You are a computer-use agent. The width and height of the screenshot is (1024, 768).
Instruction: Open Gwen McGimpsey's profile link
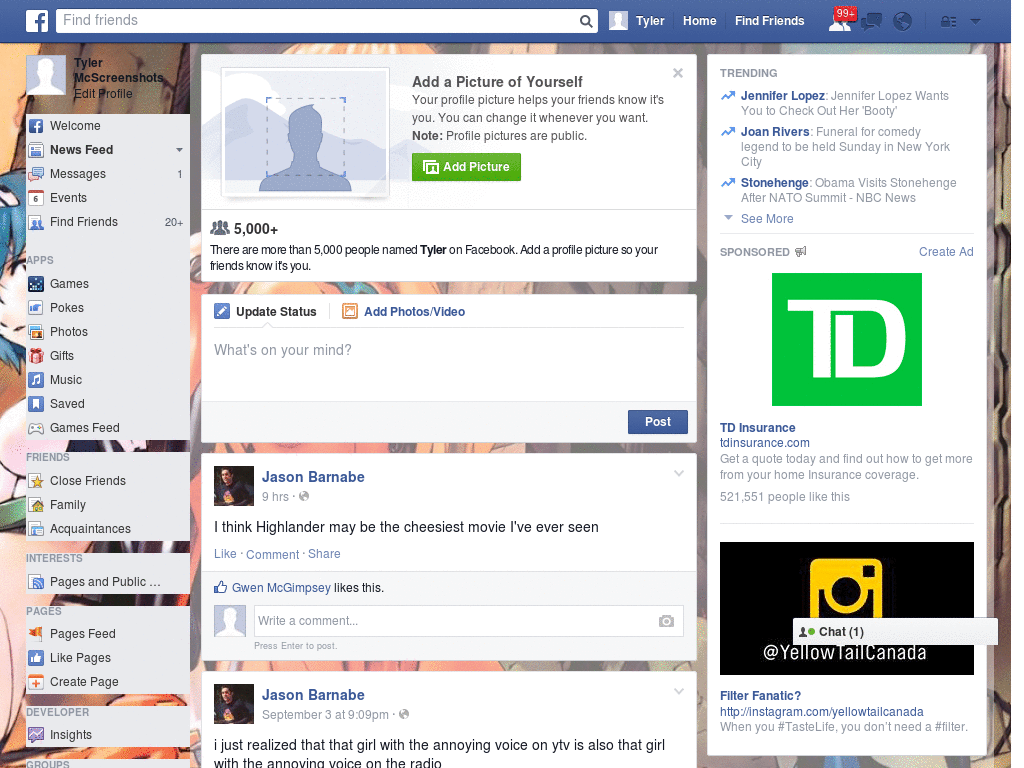[281, 588]
